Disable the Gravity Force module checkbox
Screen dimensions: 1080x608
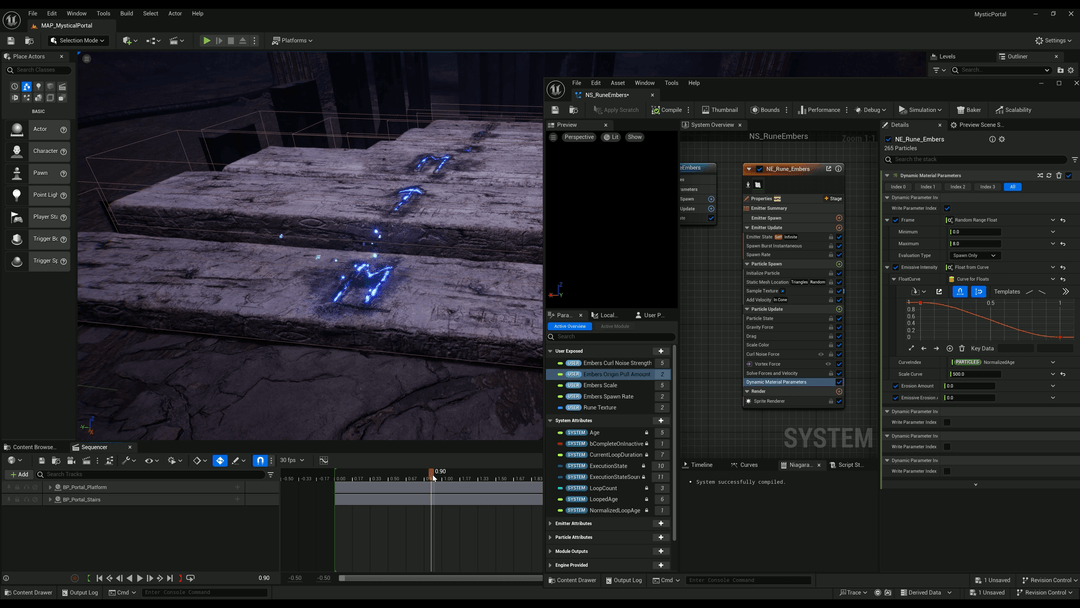point(837,327)
